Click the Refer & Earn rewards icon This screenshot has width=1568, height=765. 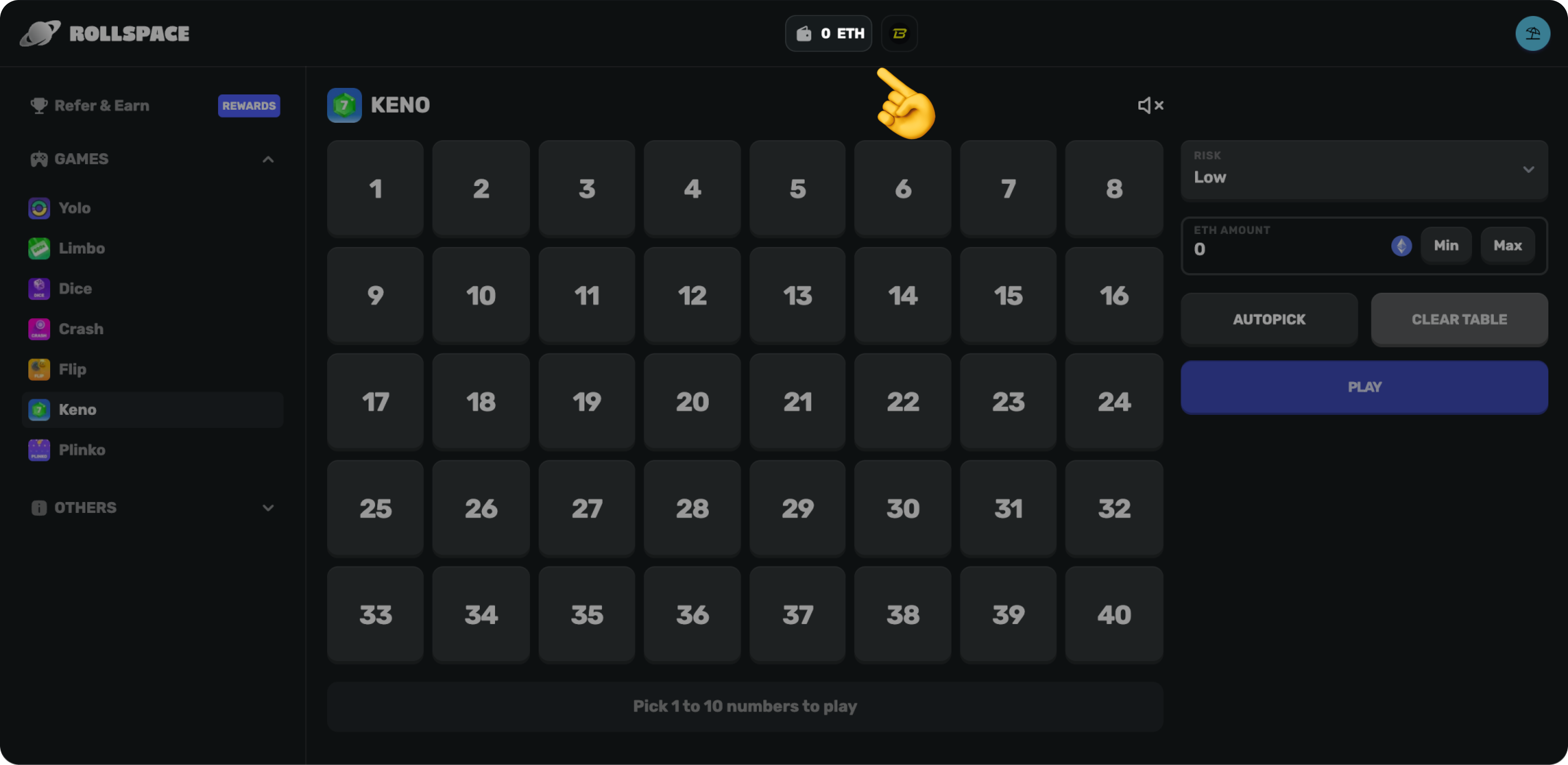pyautogui.click(x=249, y=105)
